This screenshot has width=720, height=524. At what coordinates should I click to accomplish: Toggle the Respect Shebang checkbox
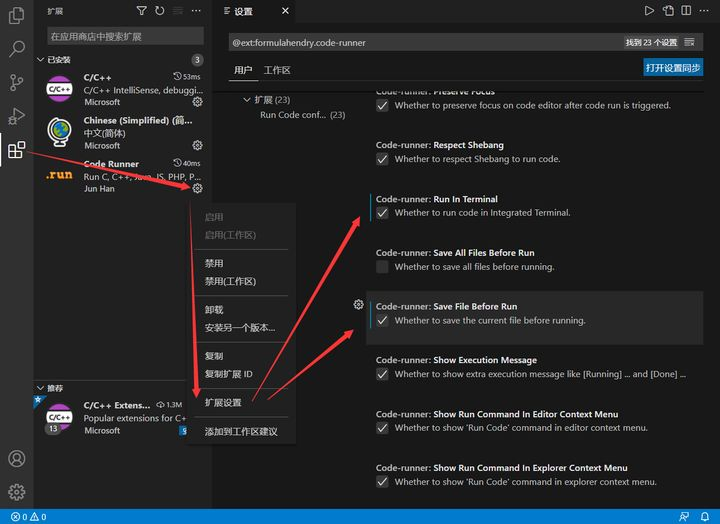[382, 159]
